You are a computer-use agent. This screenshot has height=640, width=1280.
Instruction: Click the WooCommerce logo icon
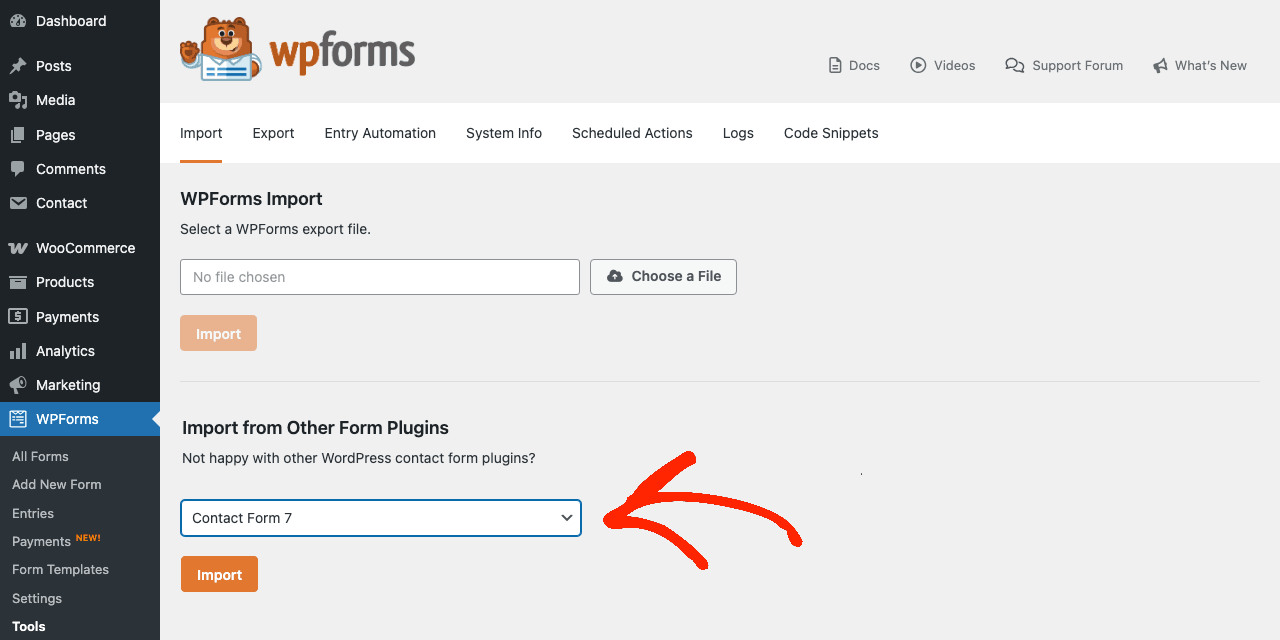point(18,248)
